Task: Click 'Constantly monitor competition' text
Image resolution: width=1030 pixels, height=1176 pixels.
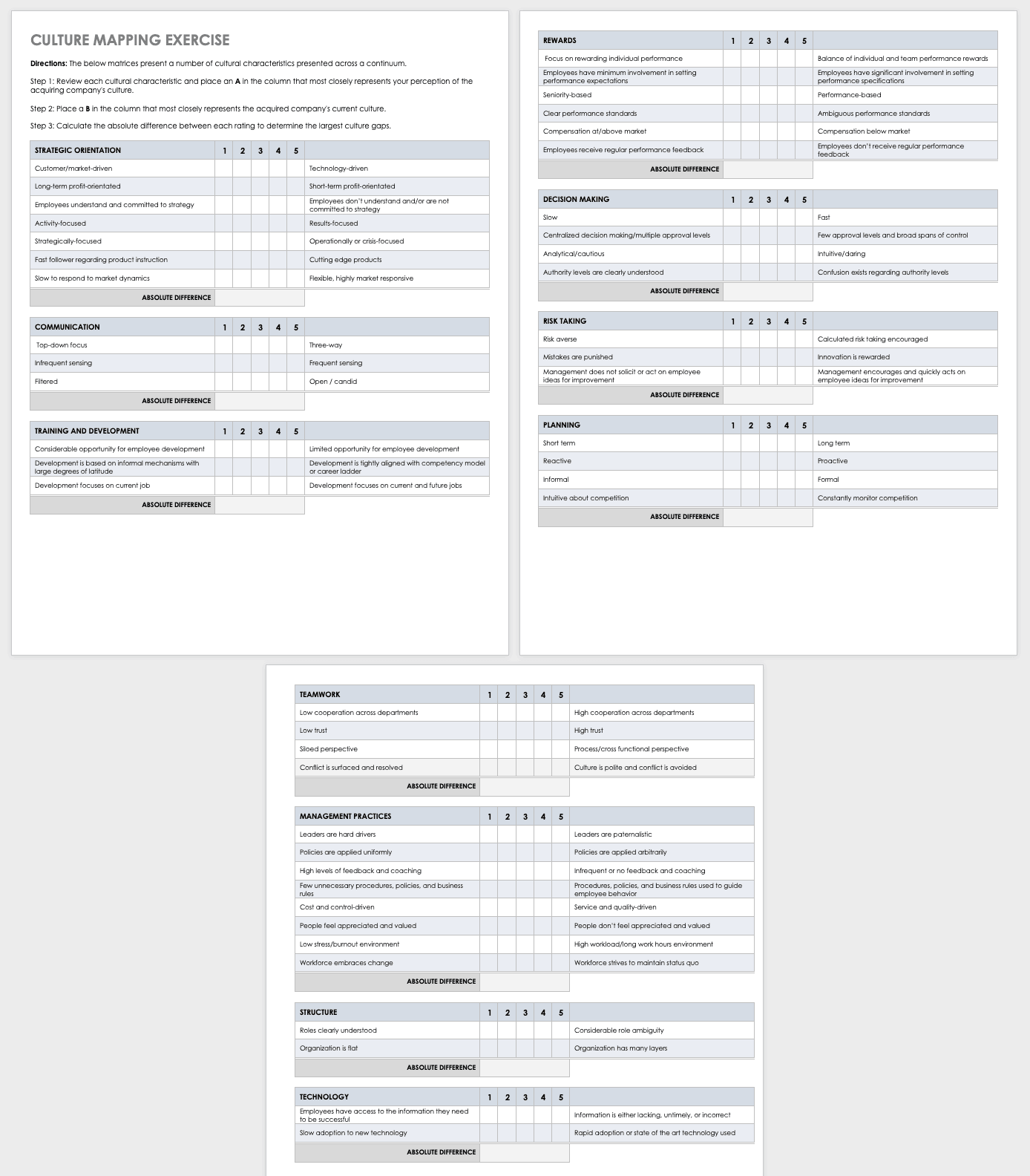Action: pos(867,498)
